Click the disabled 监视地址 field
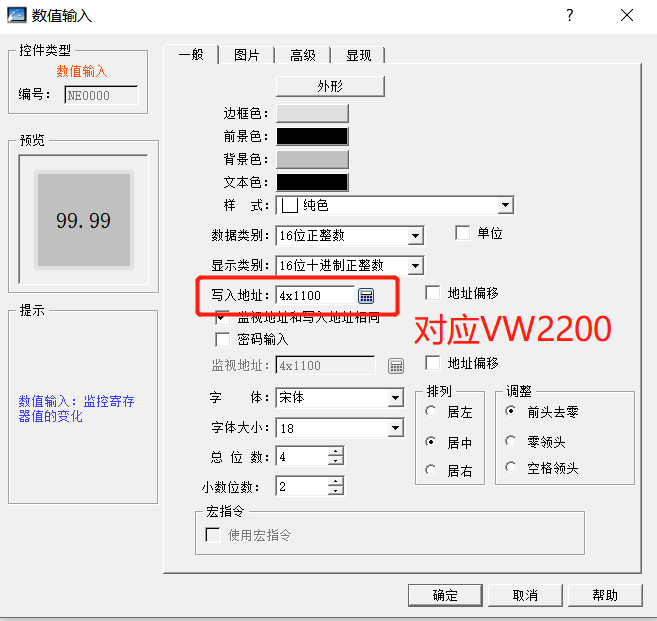The image size is (657, 621). click(325, 365)
